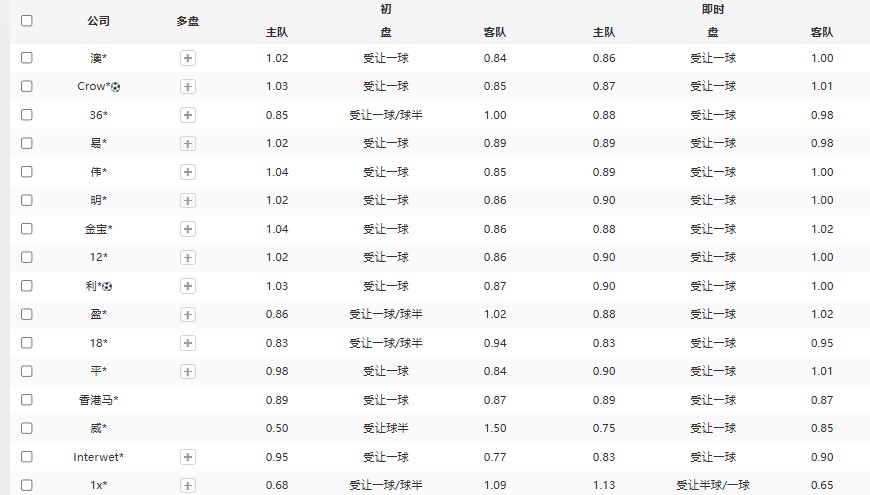
Task: Toggle the checkbox for the 1x* row
Action: 27,485
